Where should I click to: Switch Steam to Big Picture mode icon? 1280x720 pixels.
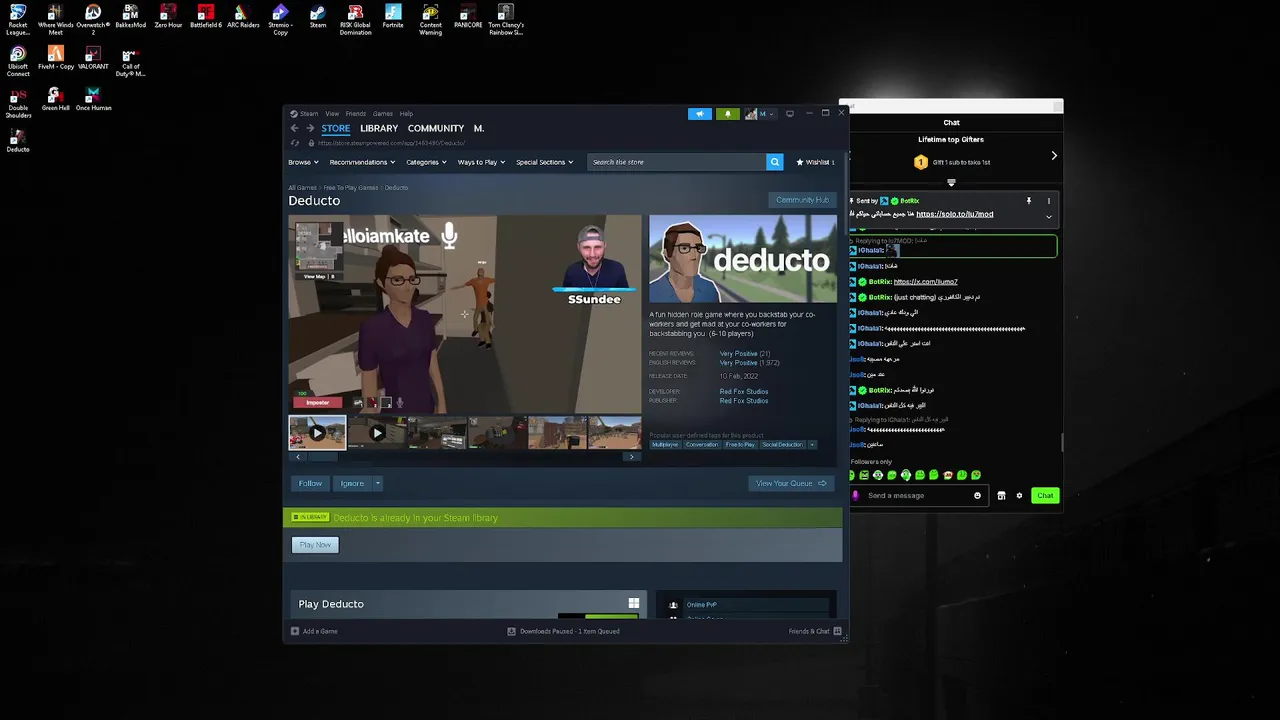point(790,113)
